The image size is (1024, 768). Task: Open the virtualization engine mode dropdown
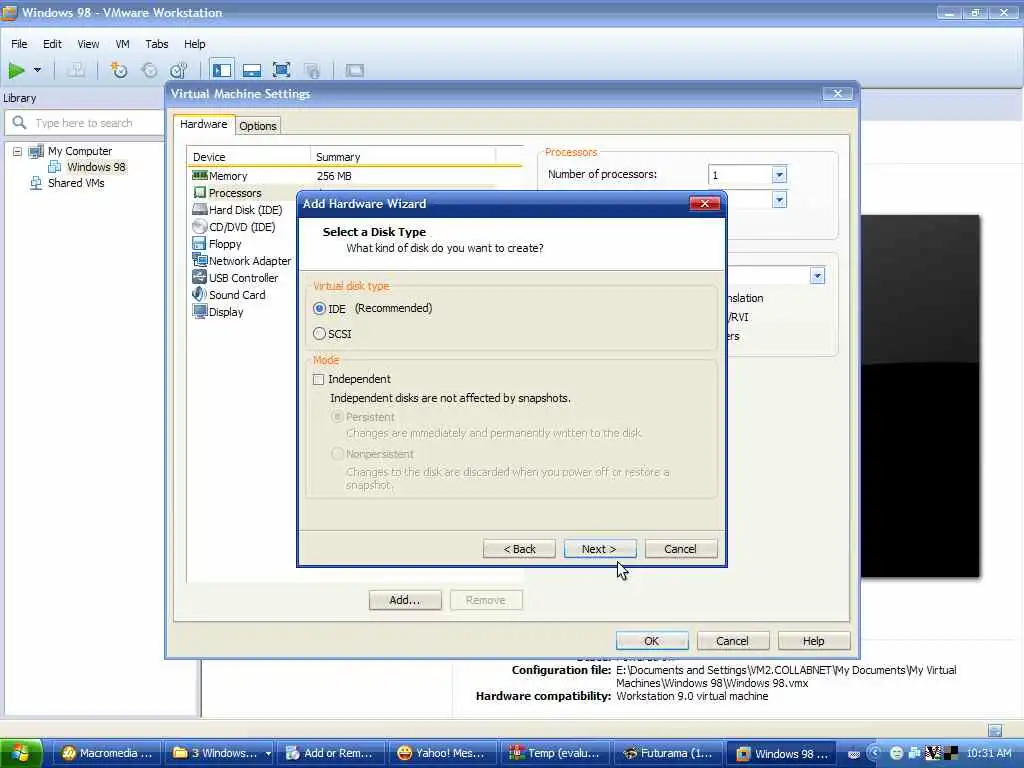[x=817, y=276]
